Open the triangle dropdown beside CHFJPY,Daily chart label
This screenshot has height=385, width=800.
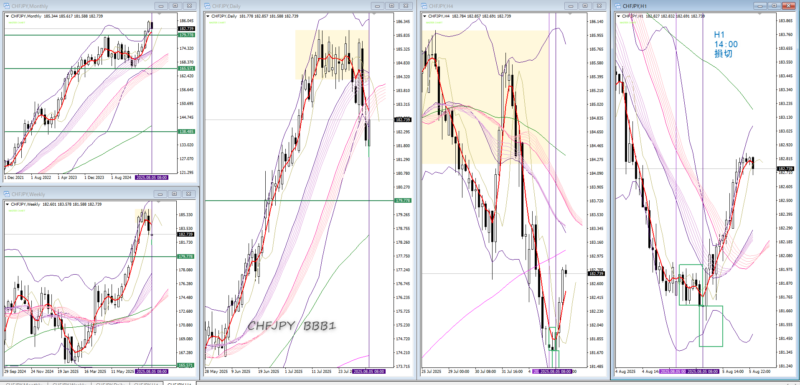208,16
